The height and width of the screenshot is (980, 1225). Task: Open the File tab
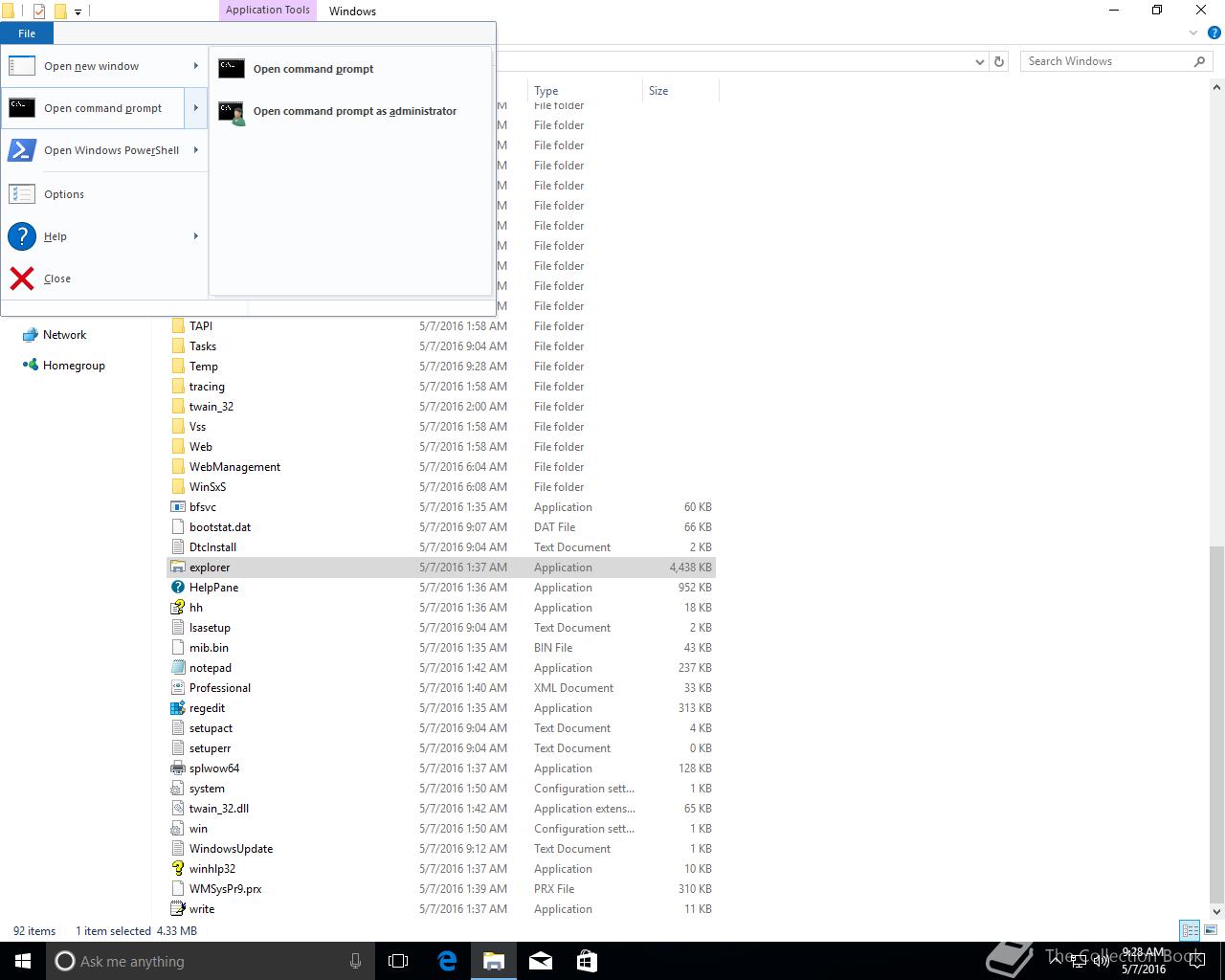tap(27, 33)
